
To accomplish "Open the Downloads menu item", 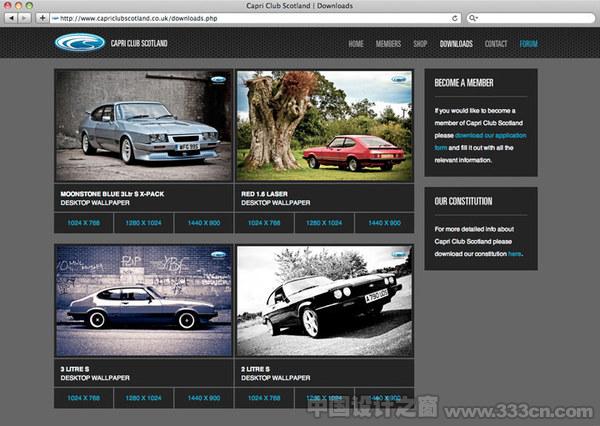I will tap(456, 44).
